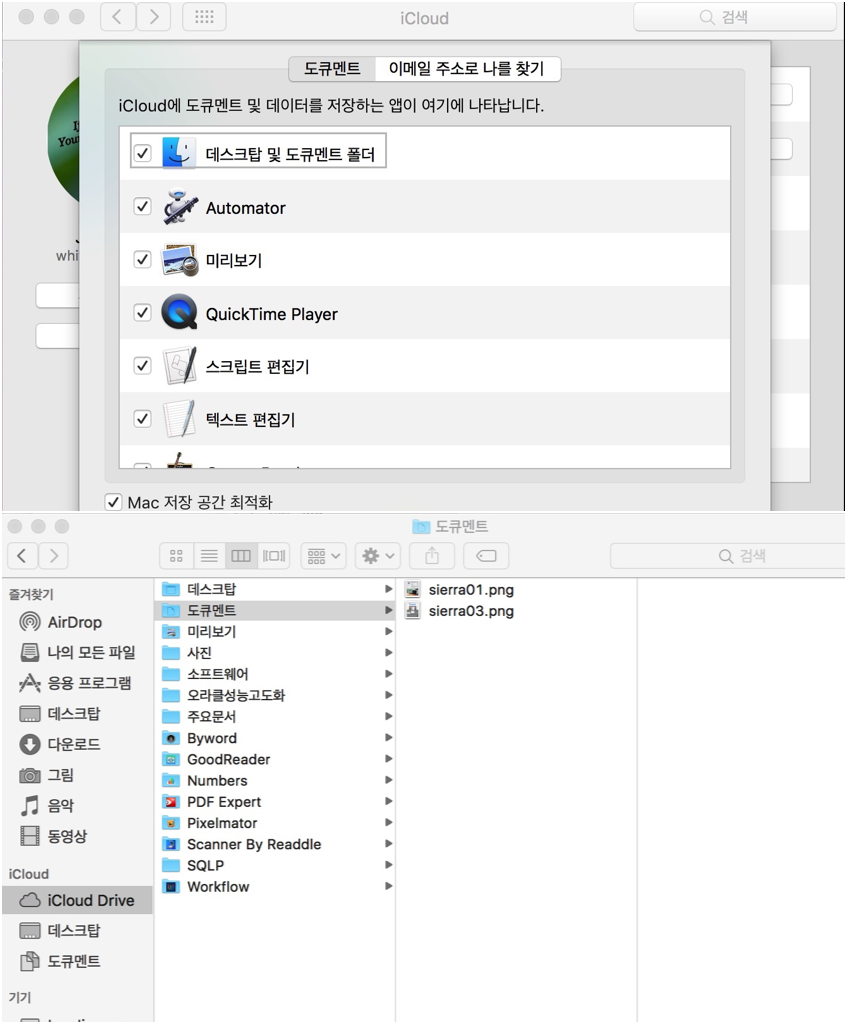
Task: Click the 미리보기 app icon
Action: 180,260
